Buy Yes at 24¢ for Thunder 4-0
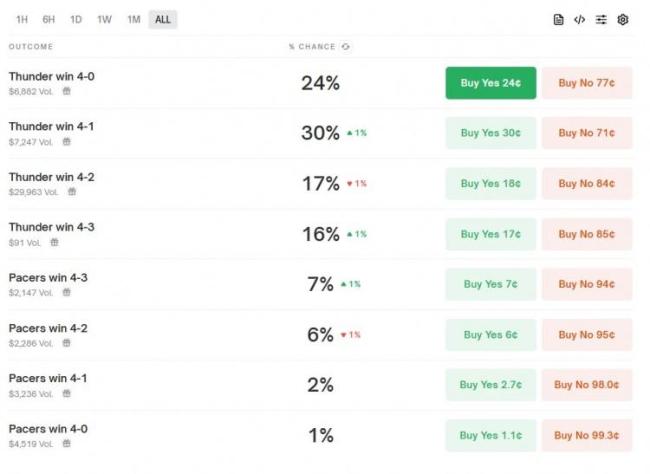This screenshot has width=650, height=474. (490, 83)
